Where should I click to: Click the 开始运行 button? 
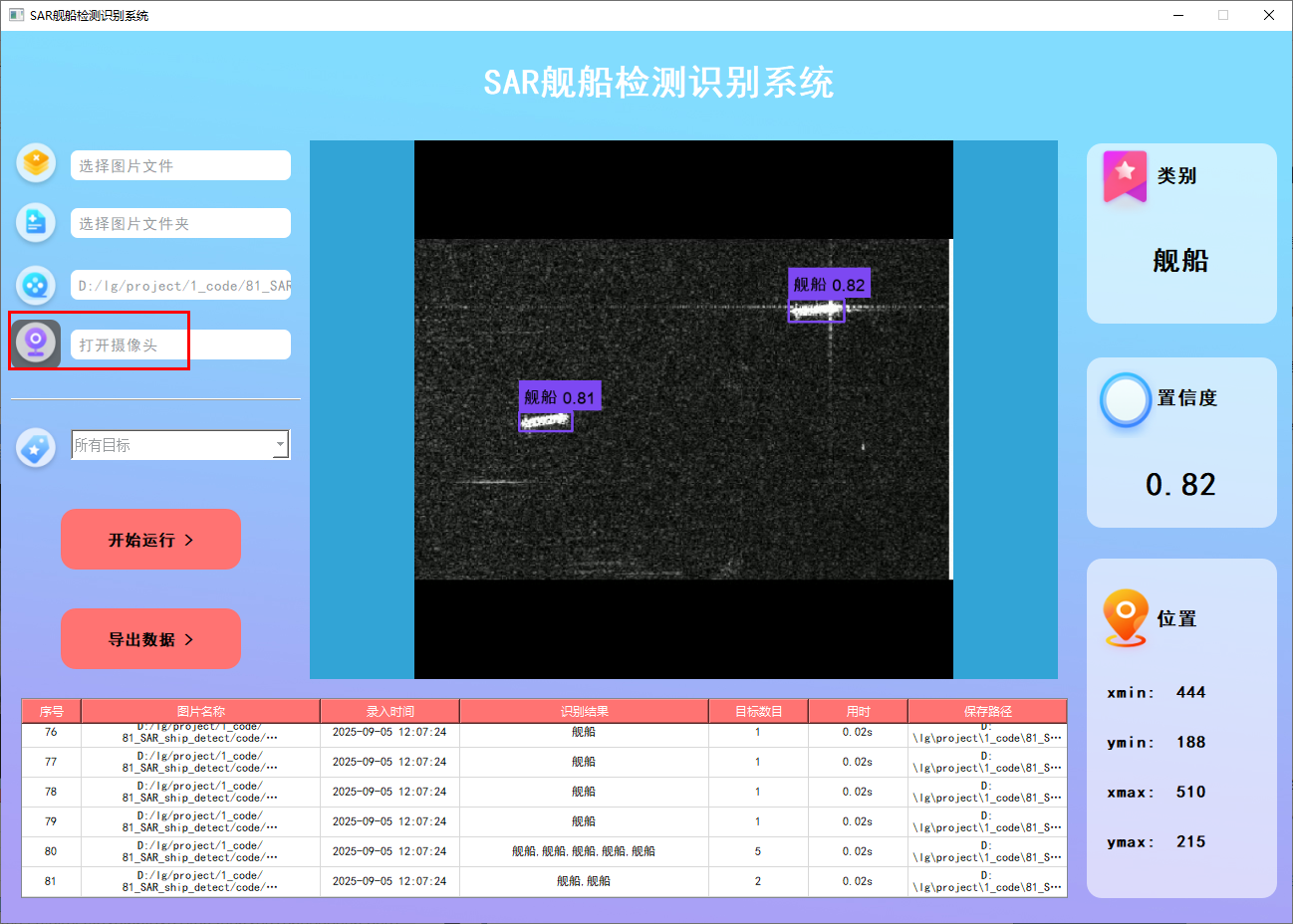(x=150, y=539)
